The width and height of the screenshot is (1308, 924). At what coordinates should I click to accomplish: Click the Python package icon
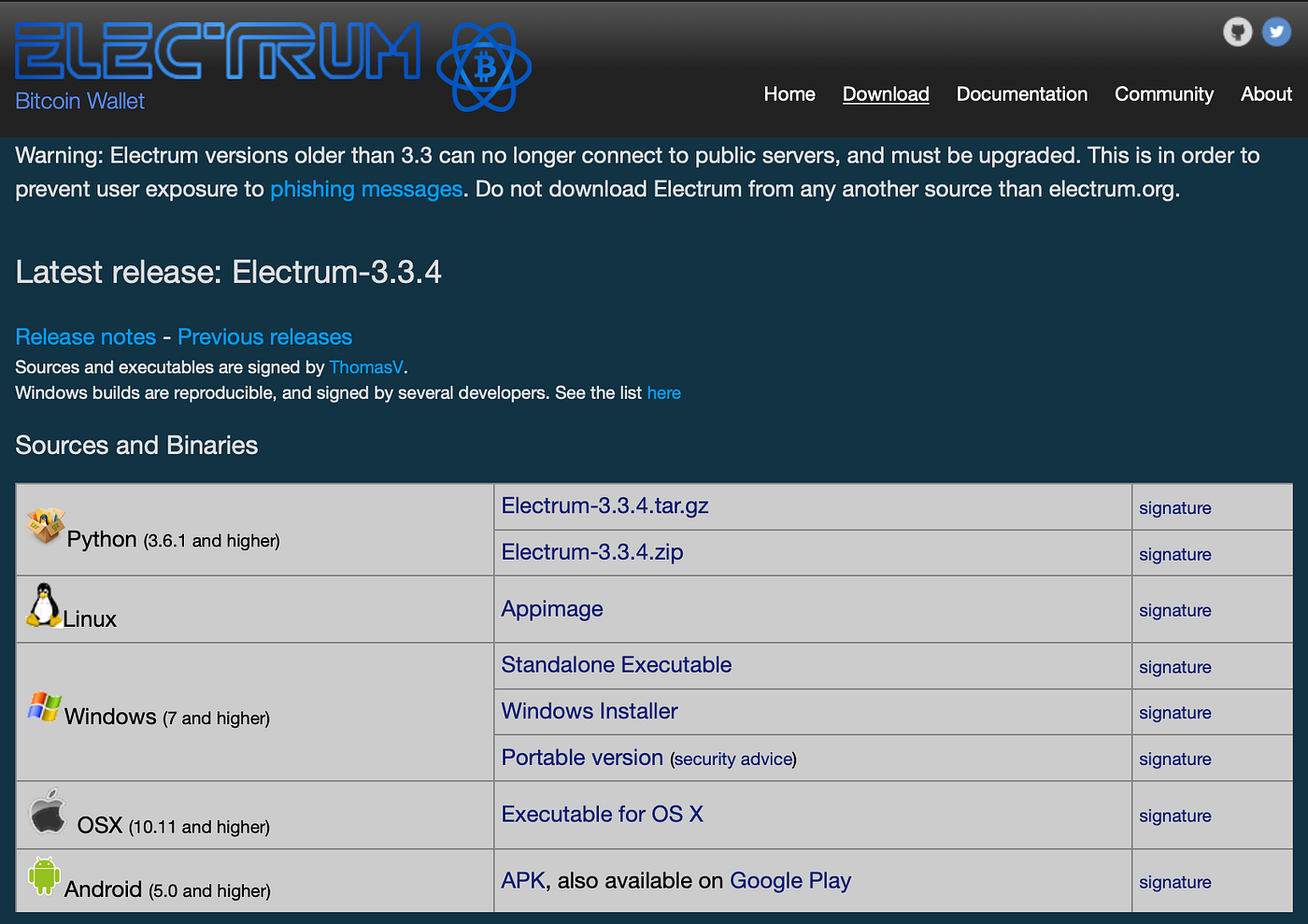click(x=45, y=525)
